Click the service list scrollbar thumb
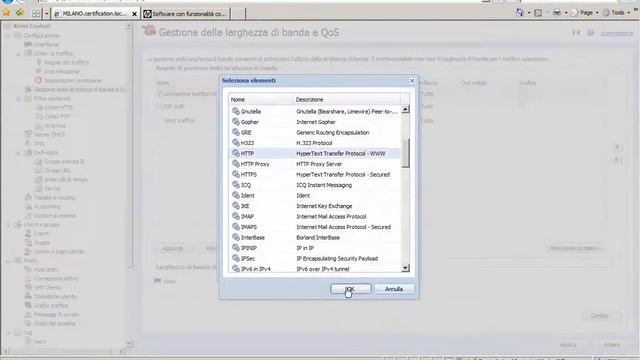The image size is (640, 360). pyautogui.click(x=405, y=153)
